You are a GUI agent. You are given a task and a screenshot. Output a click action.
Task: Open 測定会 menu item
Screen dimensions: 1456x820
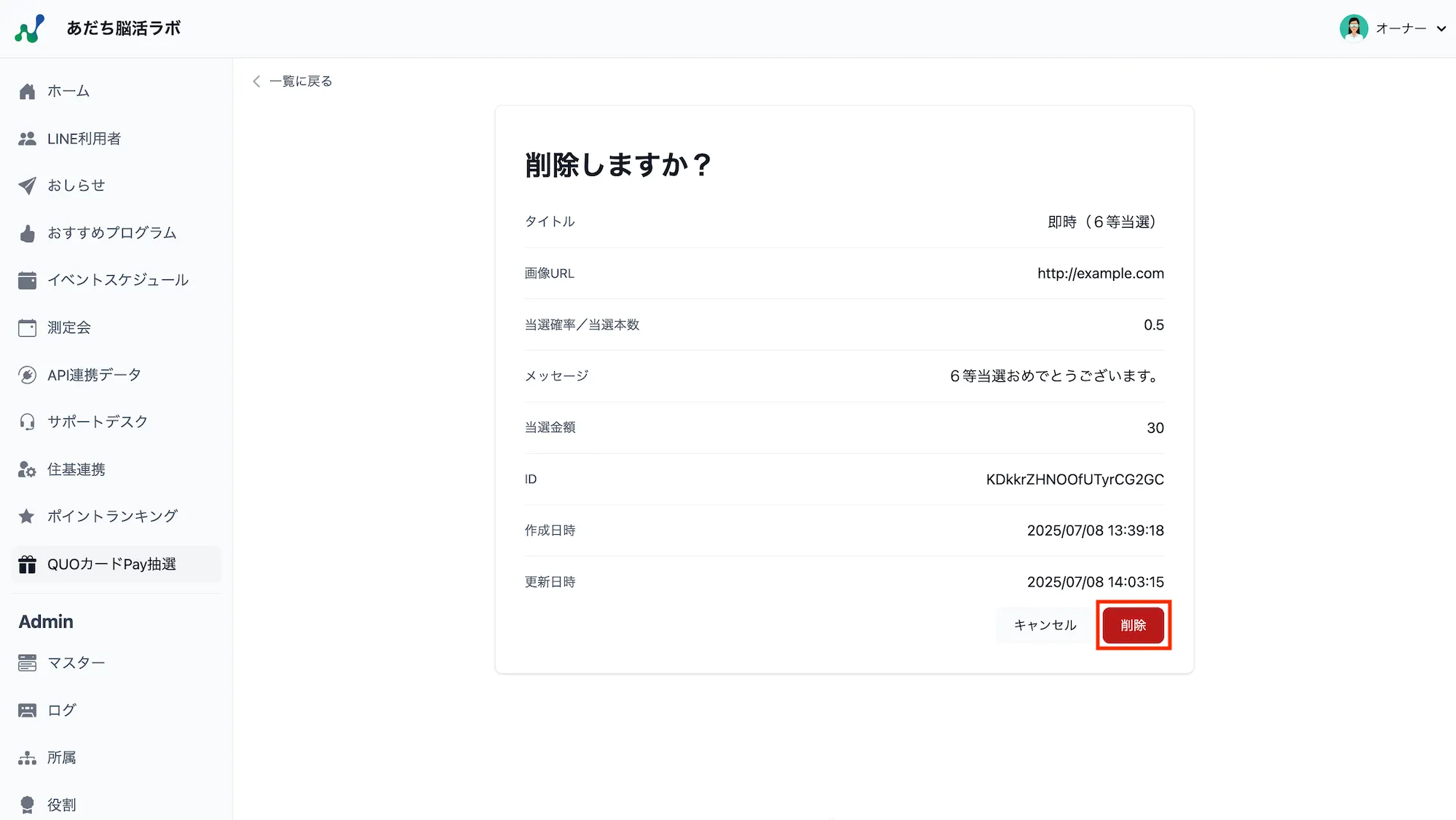coord(69,328)
